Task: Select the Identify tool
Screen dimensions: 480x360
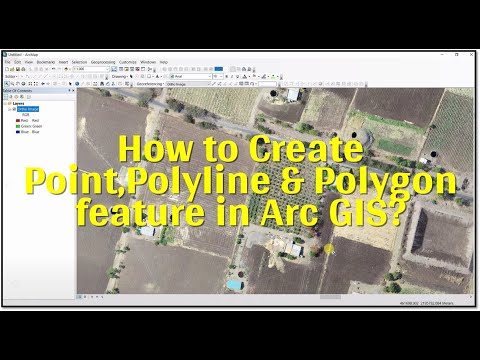Action: click(x=77, y=84)
